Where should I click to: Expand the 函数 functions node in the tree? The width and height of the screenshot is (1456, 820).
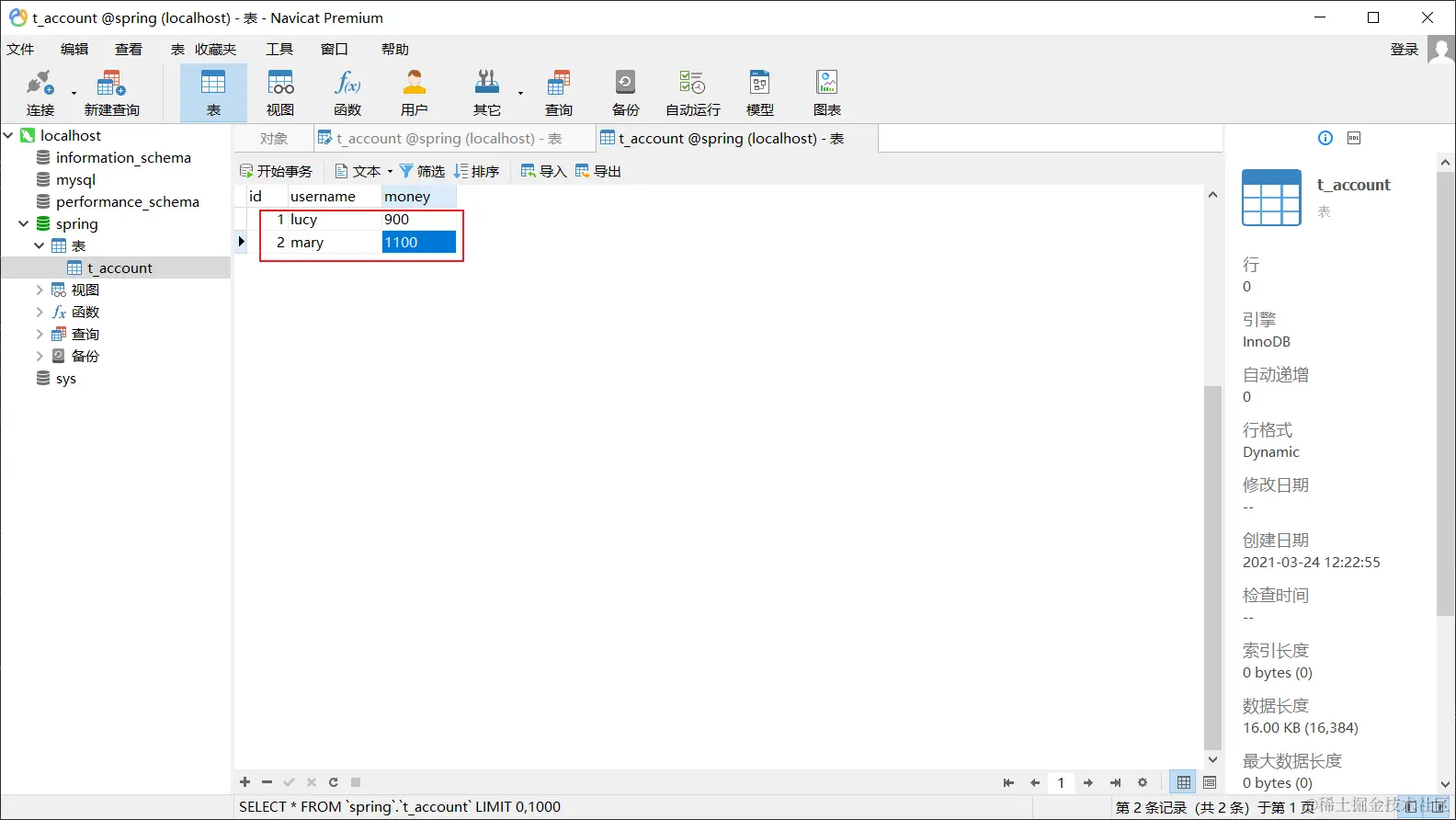[x=39, y=312]
